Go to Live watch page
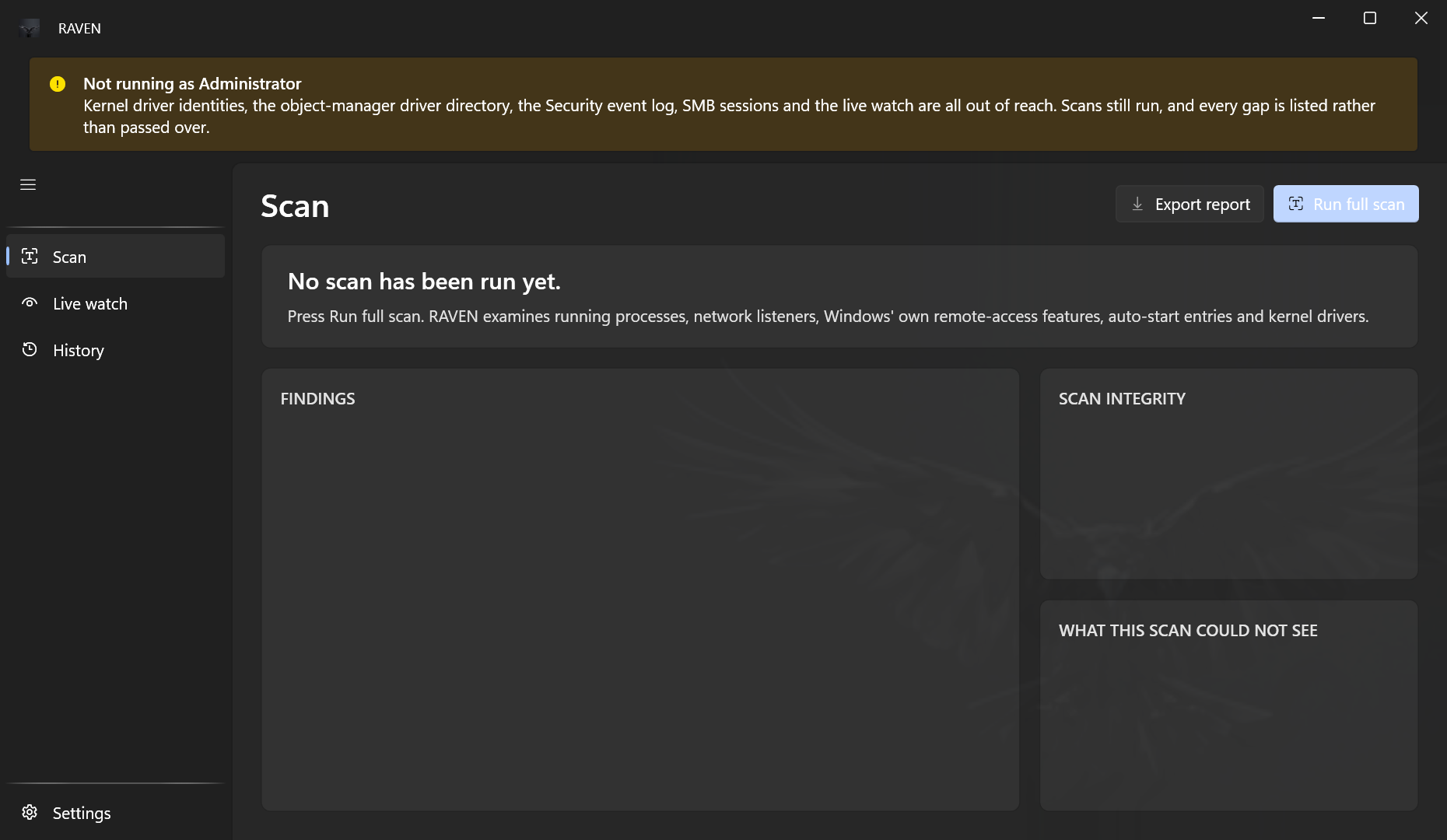Viewport: 1447px width, 840px height. point(115,303)
